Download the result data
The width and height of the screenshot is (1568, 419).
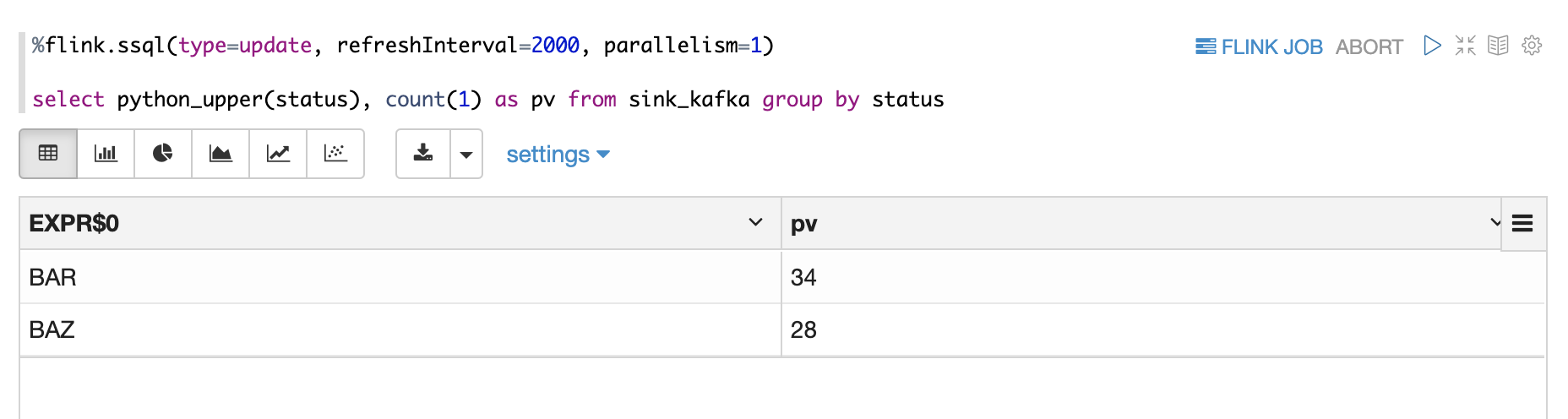(423, 154)
